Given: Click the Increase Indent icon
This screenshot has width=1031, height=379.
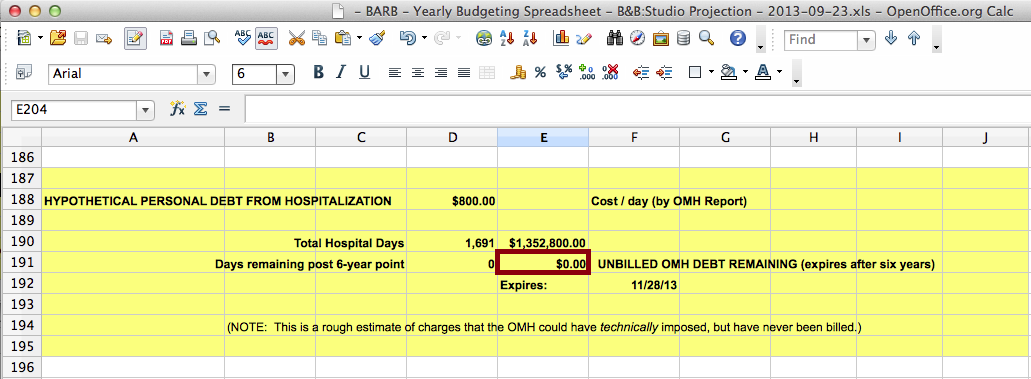Looking at the screenshot, I should 664,72.
